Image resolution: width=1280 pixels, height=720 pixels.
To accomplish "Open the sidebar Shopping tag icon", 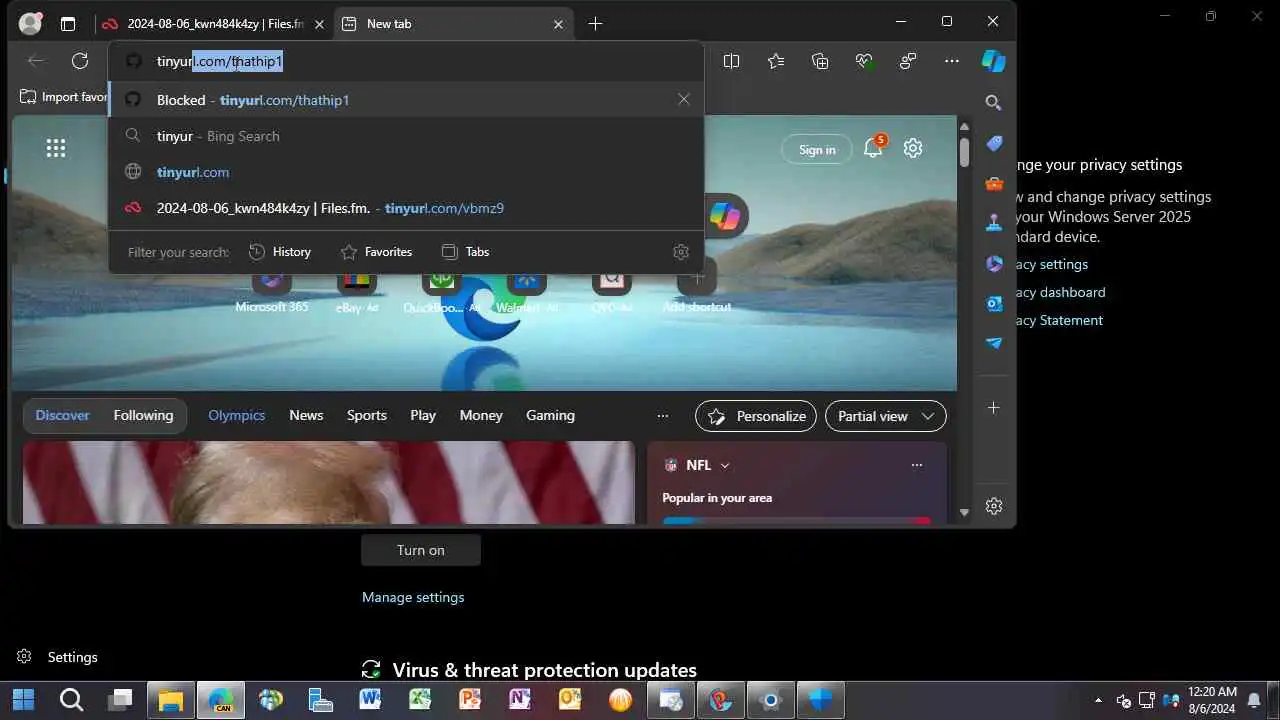I will pyautogui.click(x=993, y=144).
